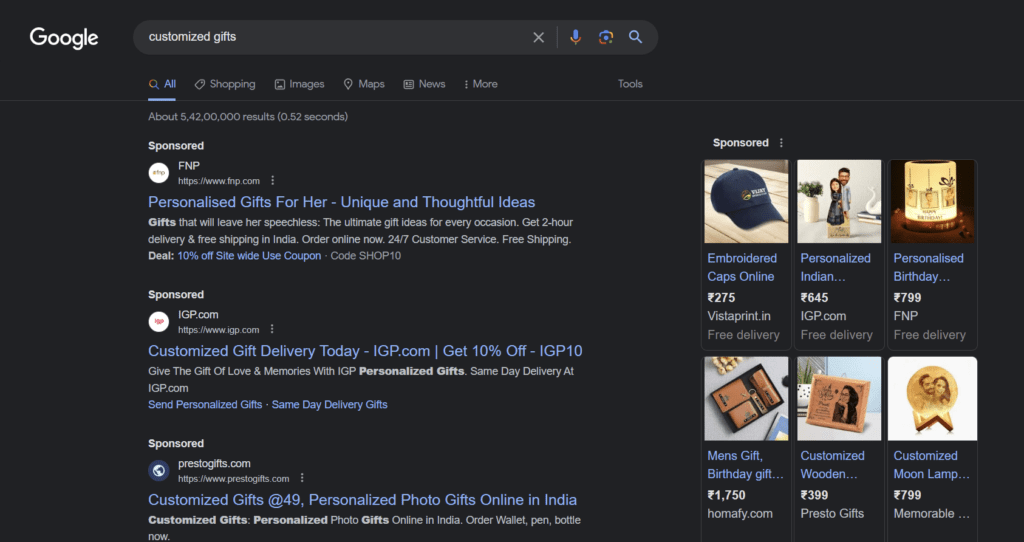Click the Presto Gifts seller name
Viewport: 1024px width, 542px height.
tap(832, 514)
